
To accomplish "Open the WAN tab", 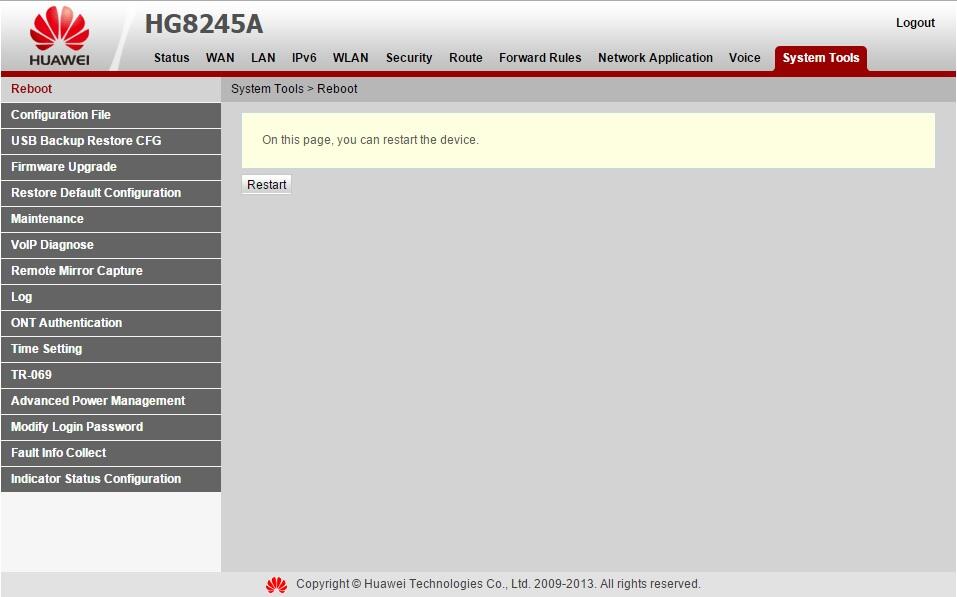I will 220,57.
